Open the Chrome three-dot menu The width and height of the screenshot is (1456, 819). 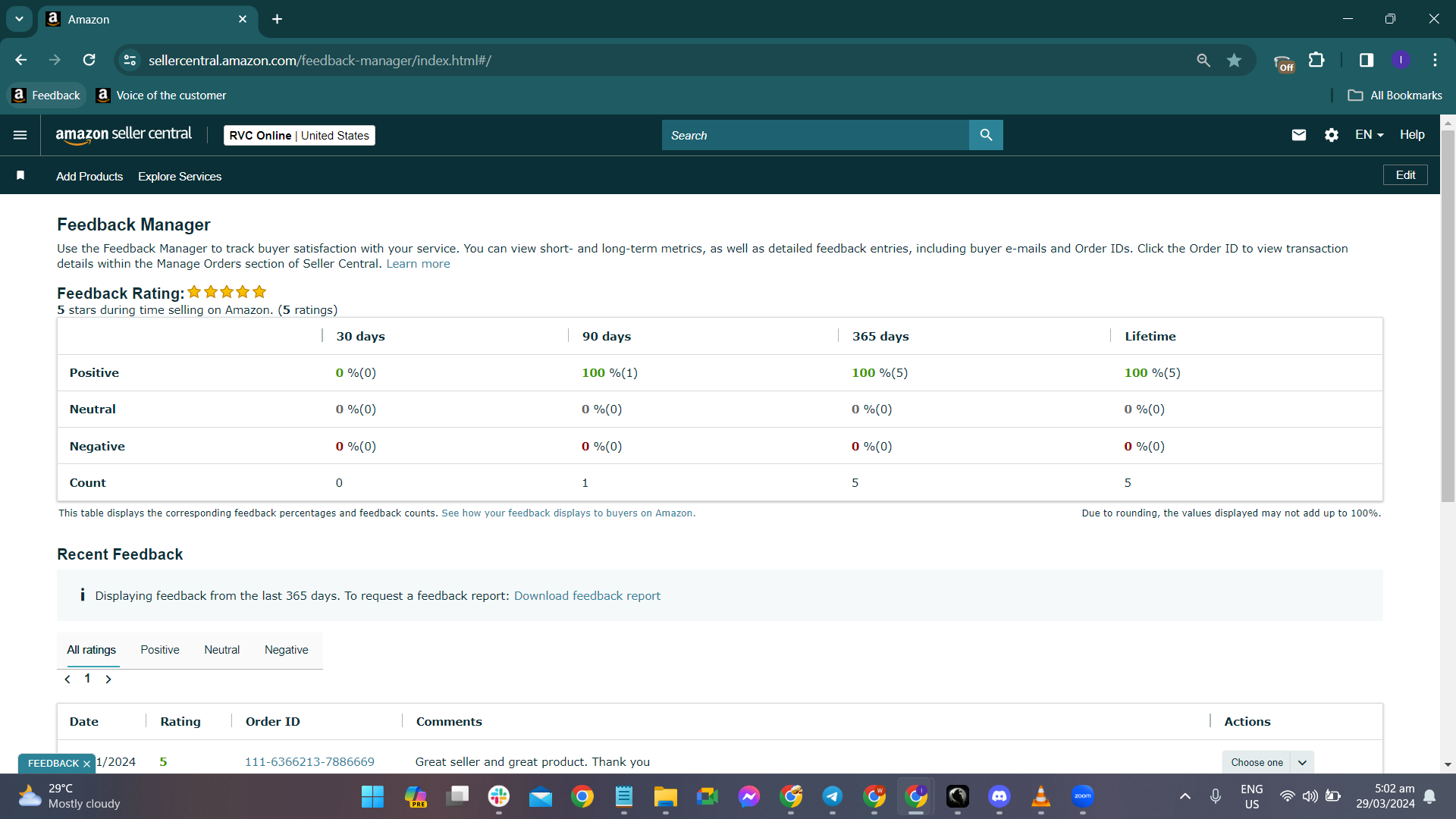1436,60
